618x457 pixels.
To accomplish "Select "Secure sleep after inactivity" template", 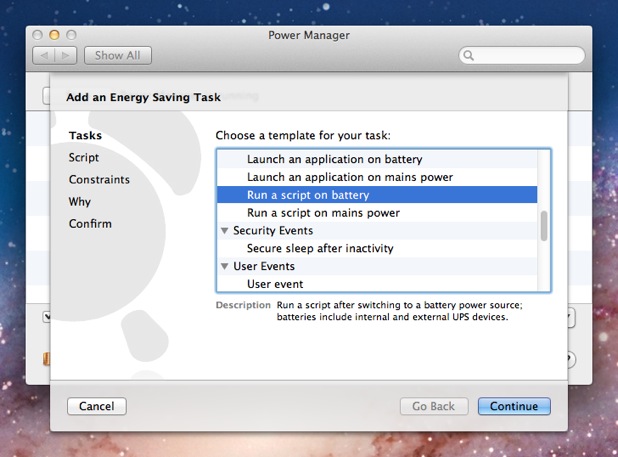I will 377,248.
